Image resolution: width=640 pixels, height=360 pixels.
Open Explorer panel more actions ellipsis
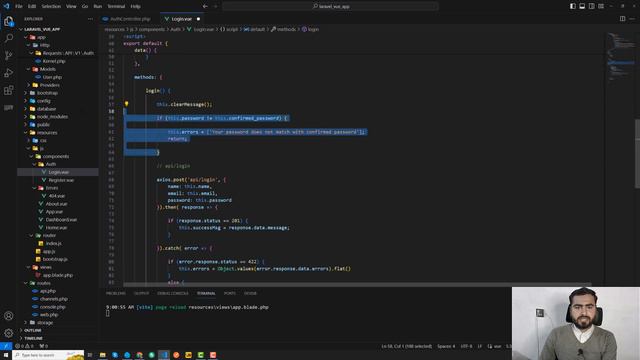[x=90, y=19]
